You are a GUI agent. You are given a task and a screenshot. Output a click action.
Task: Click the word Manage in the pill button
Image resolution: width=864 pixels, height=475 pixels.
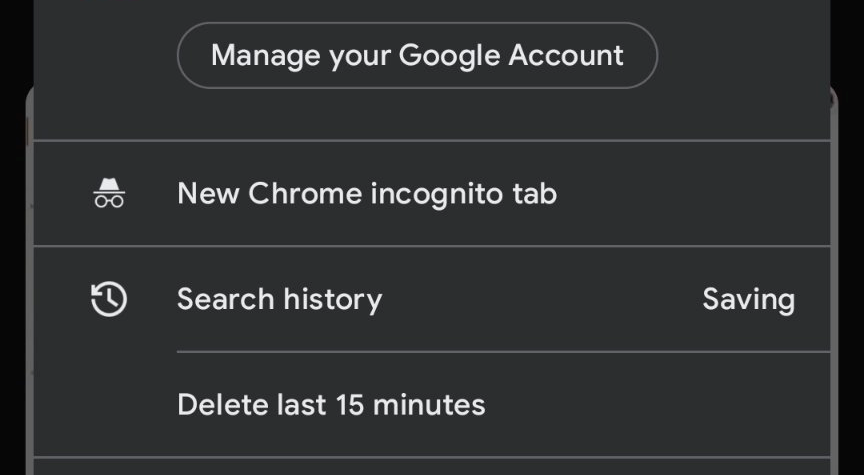[x=266, y=56]
